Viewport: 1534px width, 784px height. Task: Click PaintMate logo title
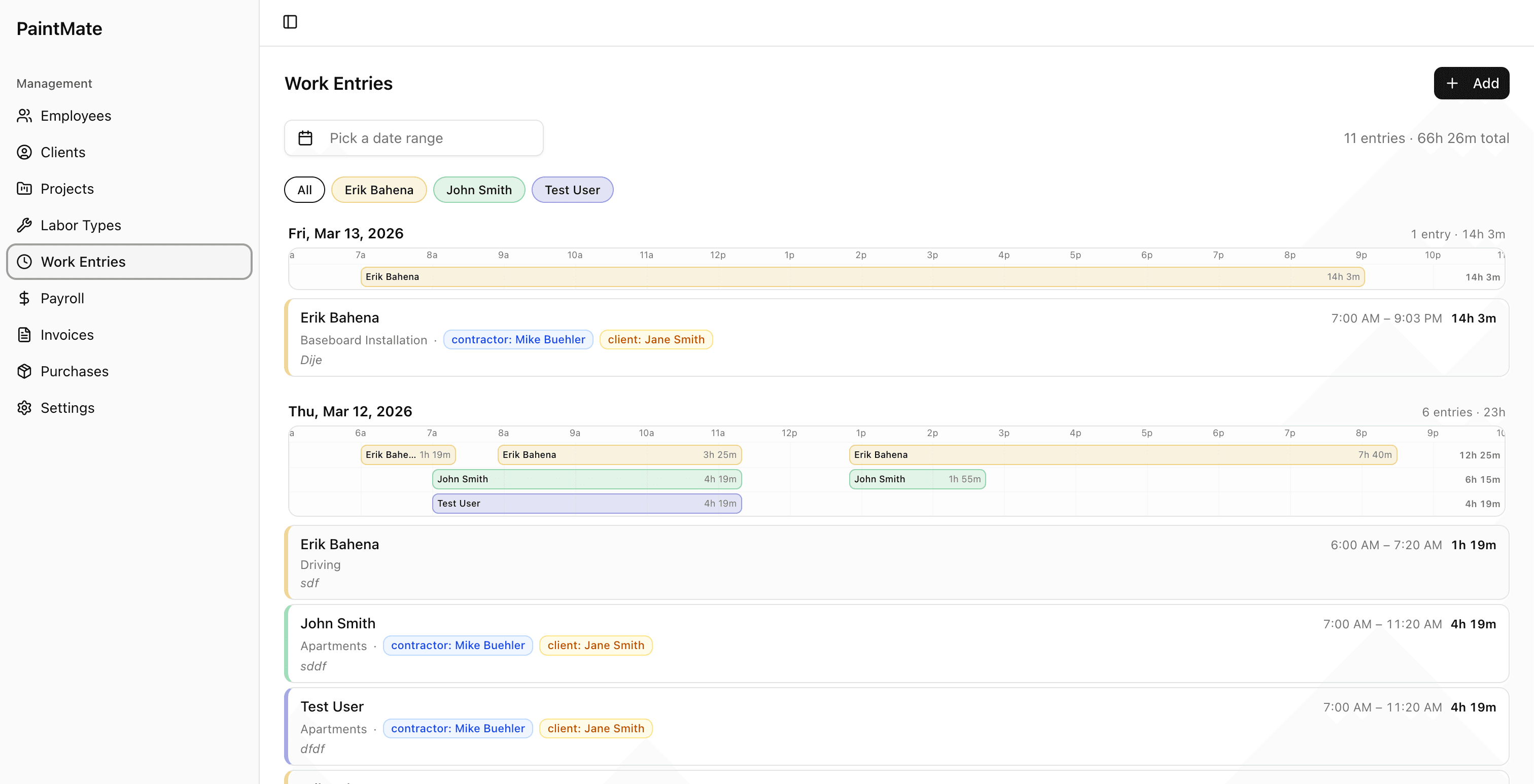coord(59,28)
